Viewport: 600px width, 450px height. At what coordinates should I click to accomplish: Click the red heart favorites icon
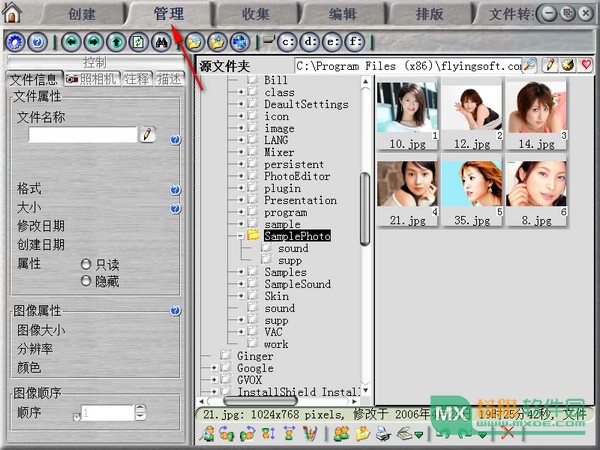click(586, 65)
